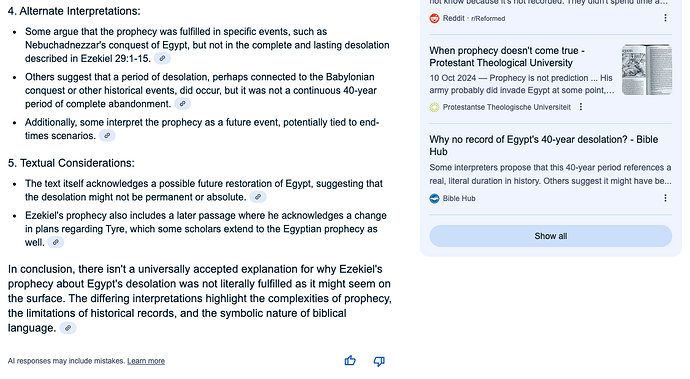690x379 pixels.
Task: Open citation link after 'prophecy as well'
Action: [55, 242]
